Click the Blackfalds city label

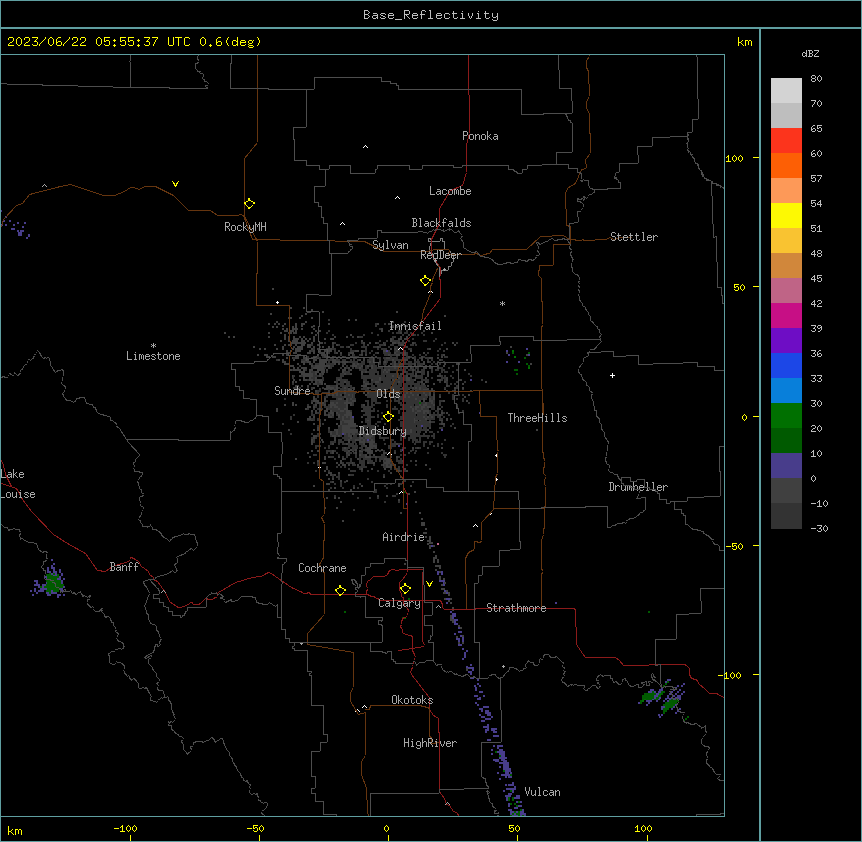(441, 223)
